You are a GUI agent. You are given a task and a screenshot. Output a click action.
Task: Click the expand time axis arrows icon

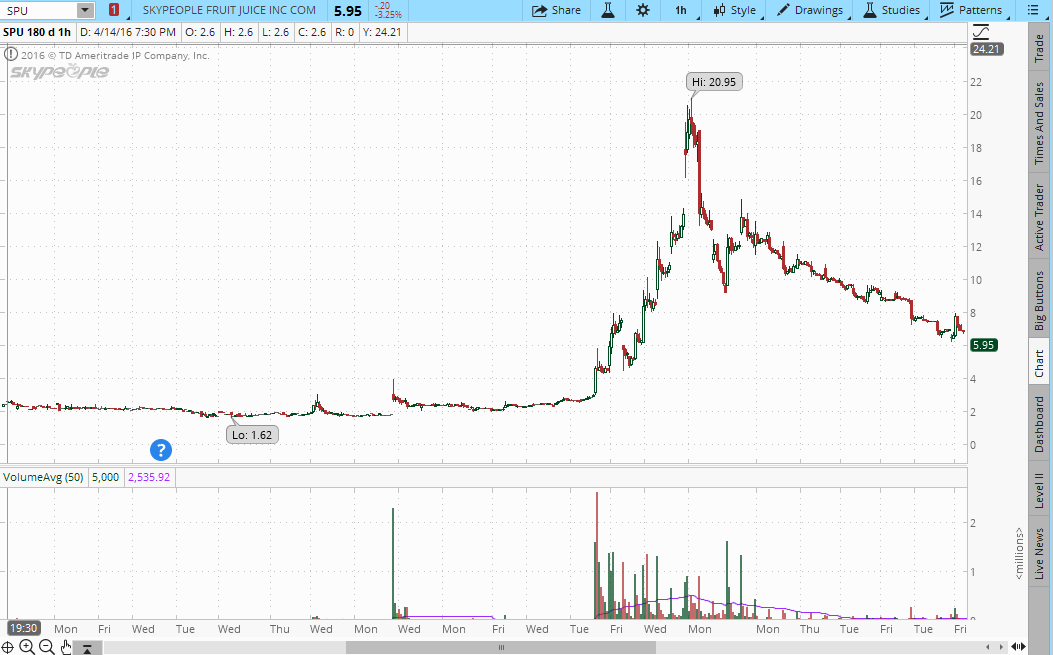(x=1019, y=647)
